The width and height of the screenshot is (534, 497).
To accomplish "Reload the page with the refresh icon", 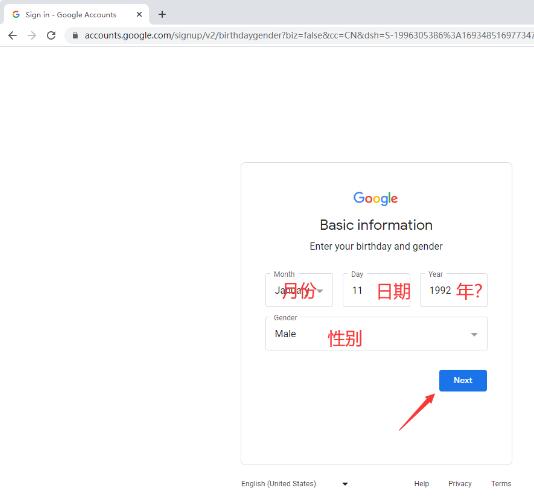I will [x=51, y=35].
